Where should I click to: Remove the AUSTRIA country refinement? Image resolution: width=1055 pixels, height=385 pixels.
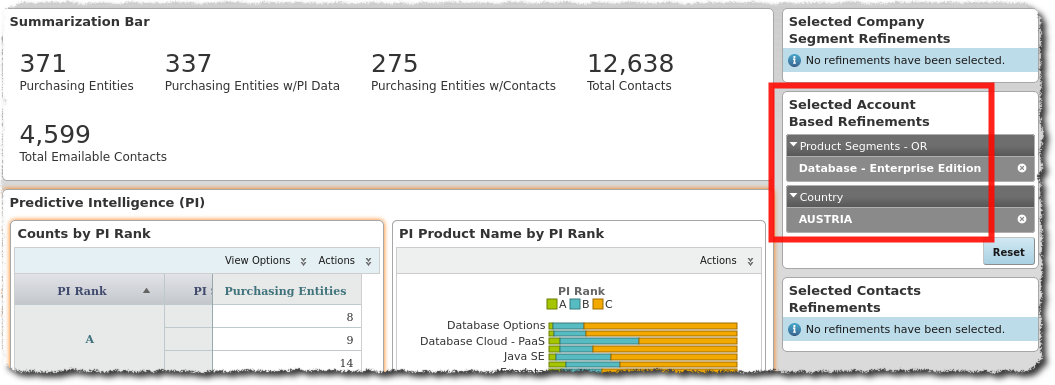1021,219
